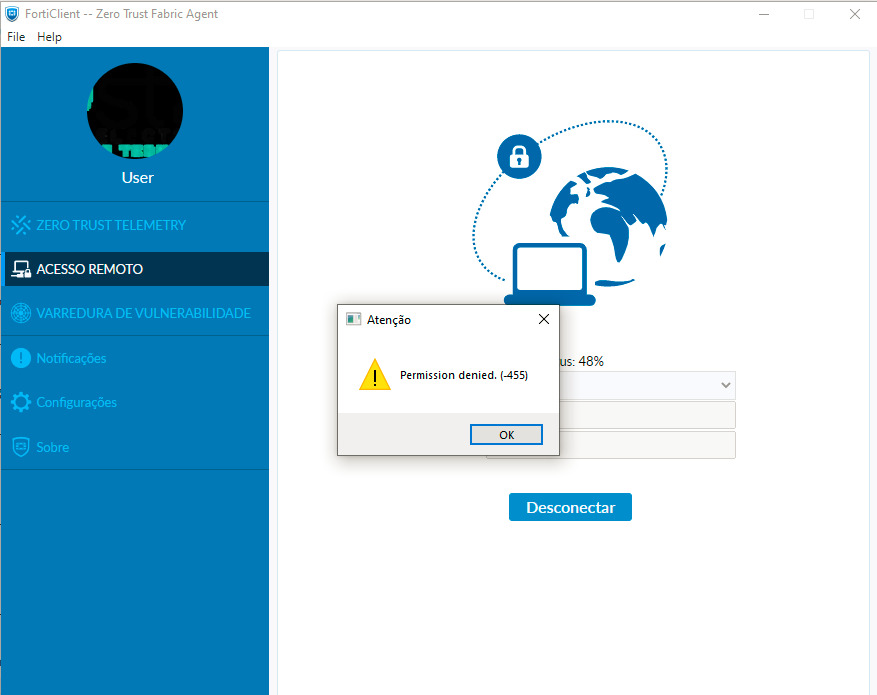Expand the VPN connection dropdown arrow
Viewport: 877px width, 695px height.
coord(725,385)
